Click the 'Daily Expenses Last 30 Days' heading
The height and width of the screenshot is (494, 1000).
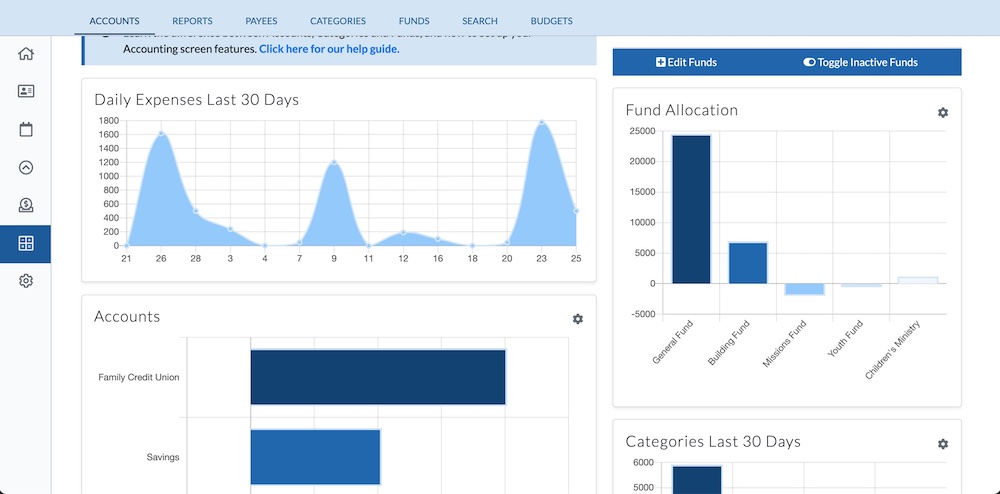[196, 100]
